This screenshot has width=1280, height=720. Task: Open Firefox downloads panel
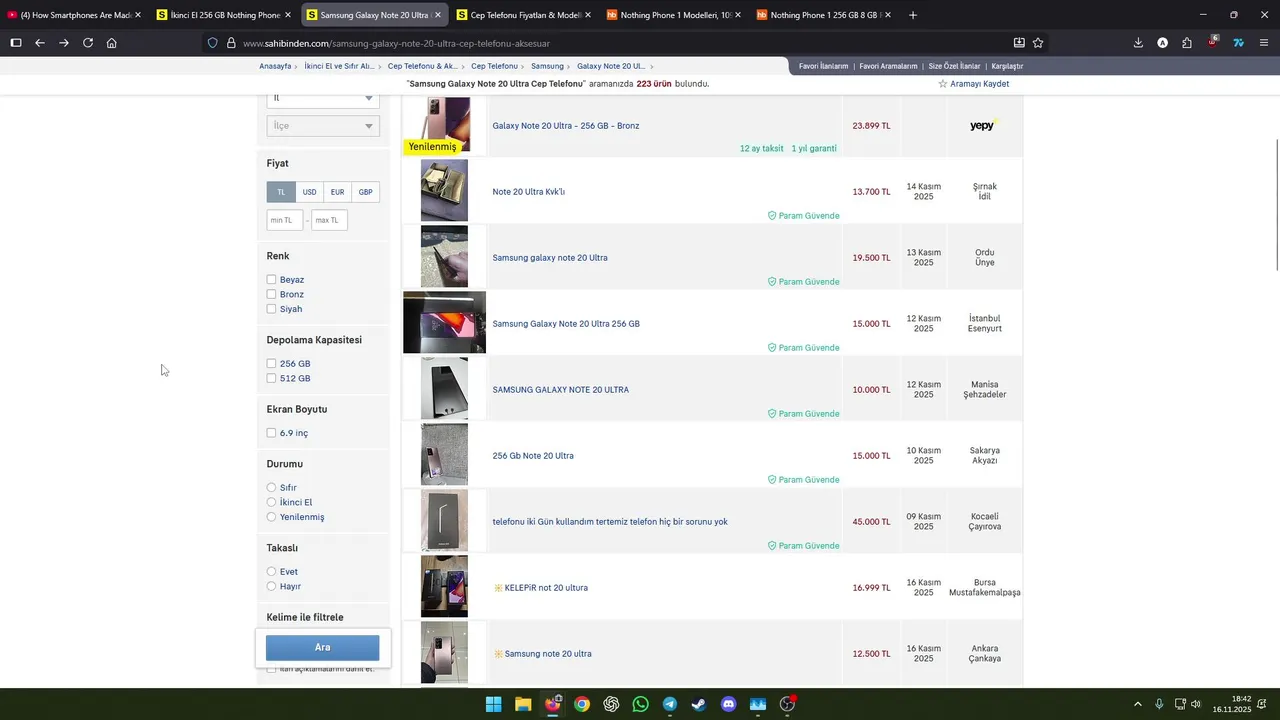click(x=1138, y=43)
